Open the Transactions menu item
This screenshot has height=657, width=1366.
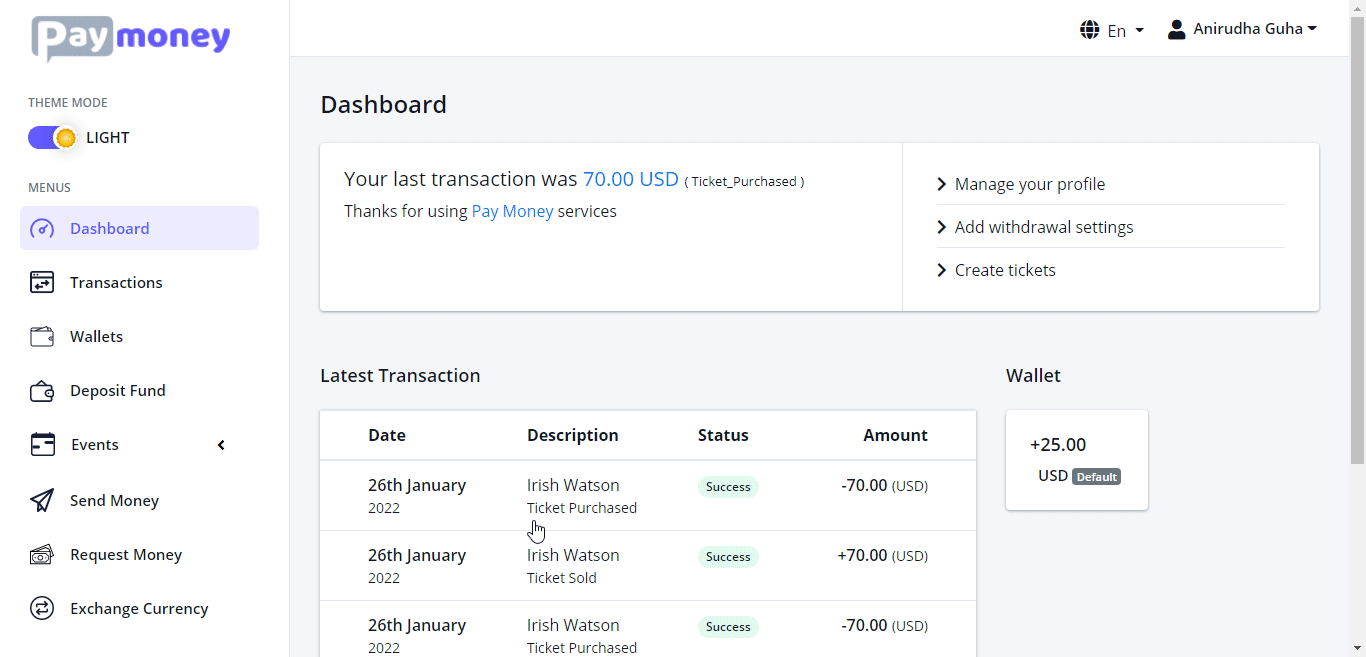(116, 283)
